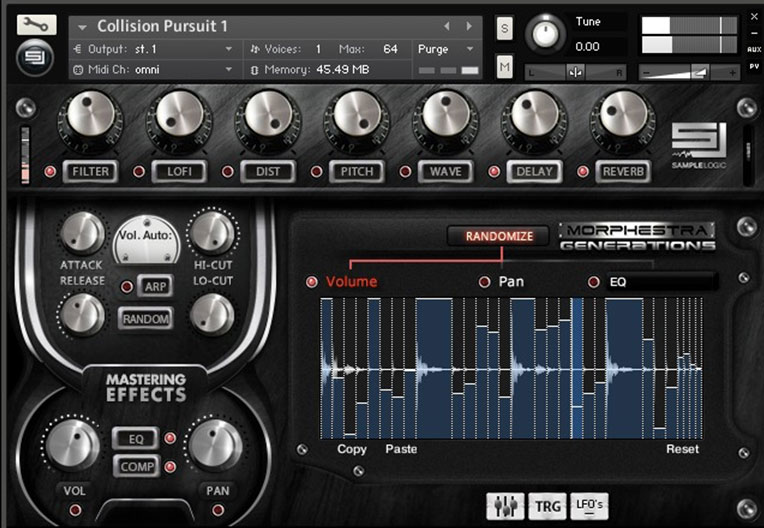Click the Tune knob

click(545, 33)
